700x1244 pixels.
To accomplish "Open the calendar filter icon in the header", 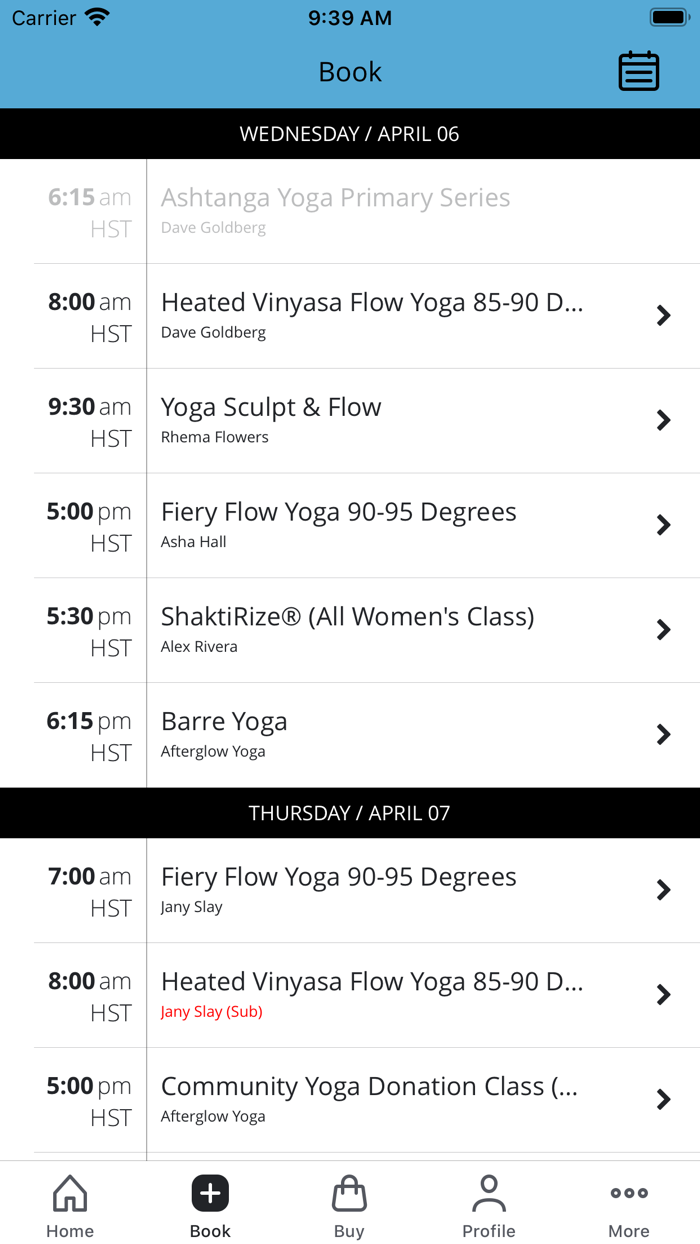I will click(639, 71).
